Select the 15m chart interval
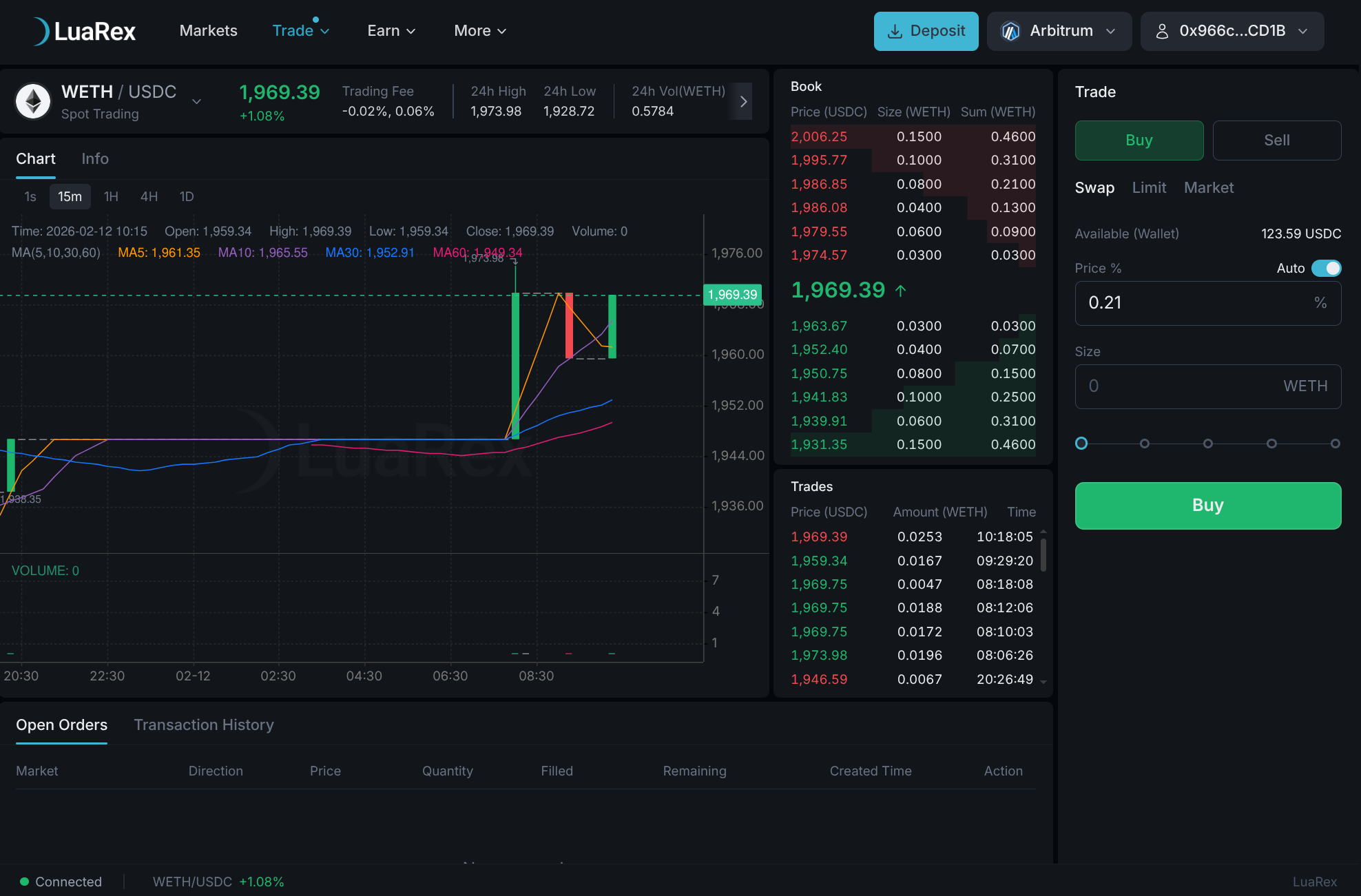Viewport: 1361px width, 896px height. click(x=70, y=197)
